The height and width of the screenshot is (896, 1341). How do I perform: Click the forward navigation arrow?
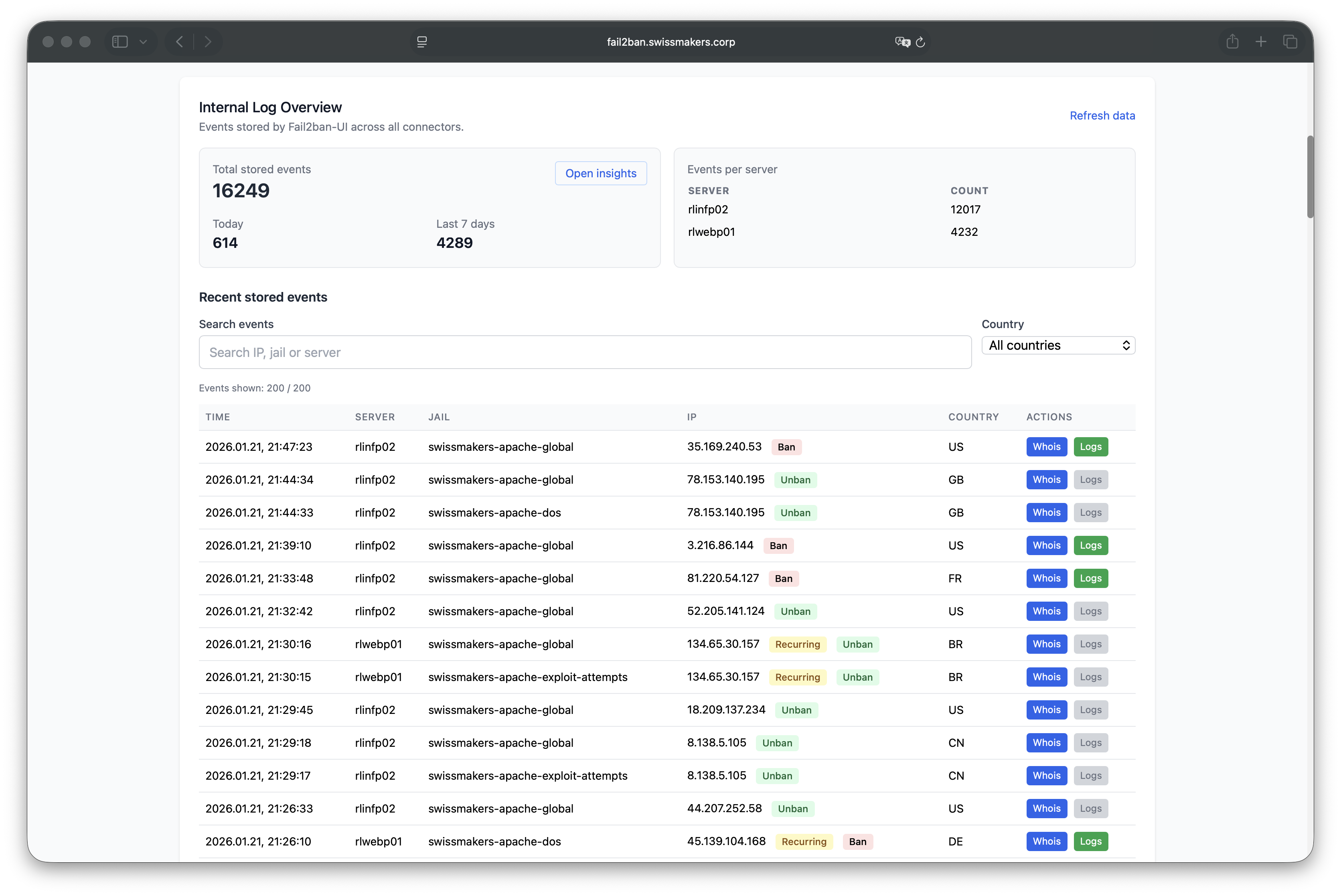(208, 42)
